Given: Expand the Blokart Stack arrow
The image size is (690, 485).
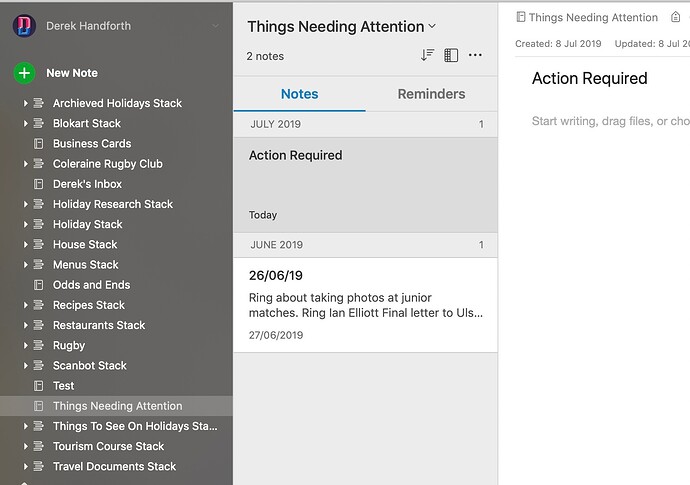Looking at the screenshot, I should click(x=25, y=123).
